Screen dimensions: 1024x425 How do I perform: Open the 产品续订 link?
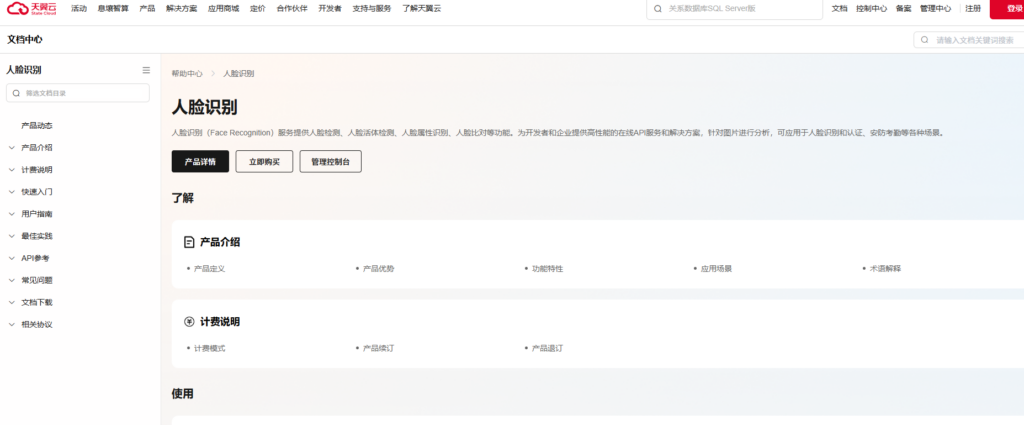pyautogui.click(x=379, y=349)
